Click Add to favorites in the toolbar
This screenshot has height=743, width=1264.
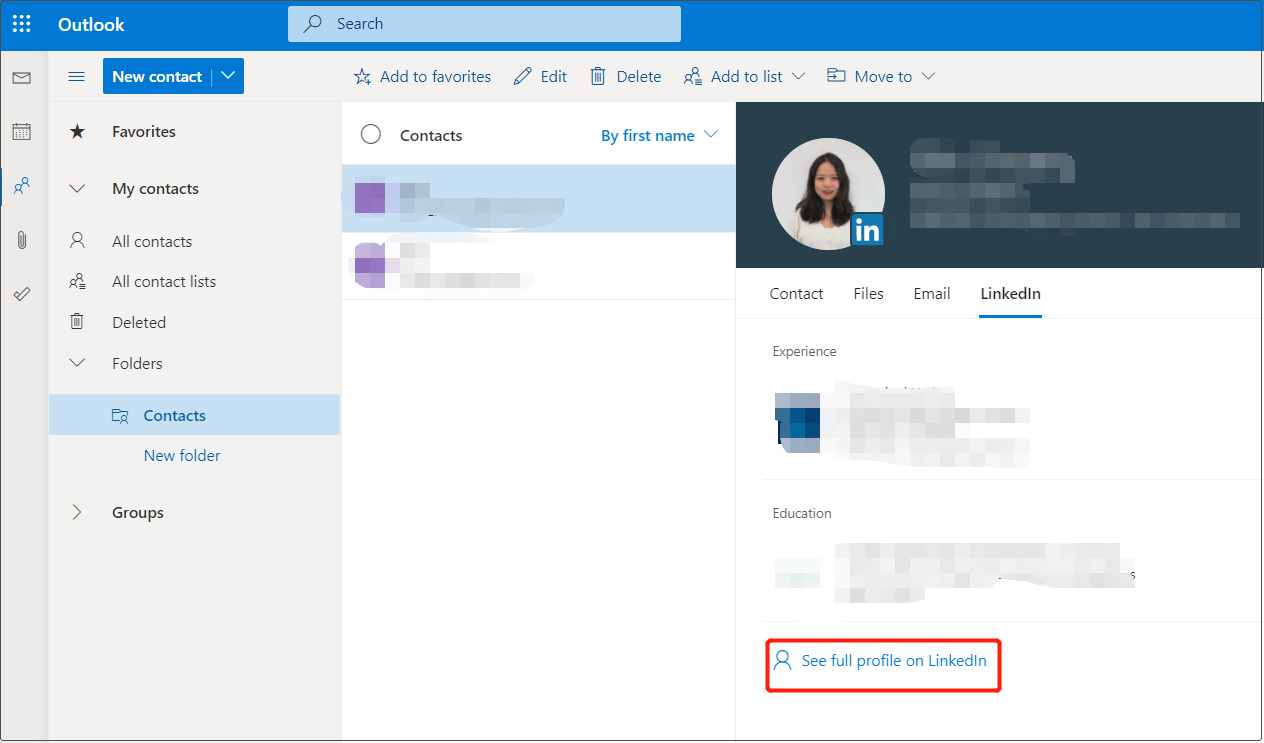pyautogui.click(x=423, y=76)
